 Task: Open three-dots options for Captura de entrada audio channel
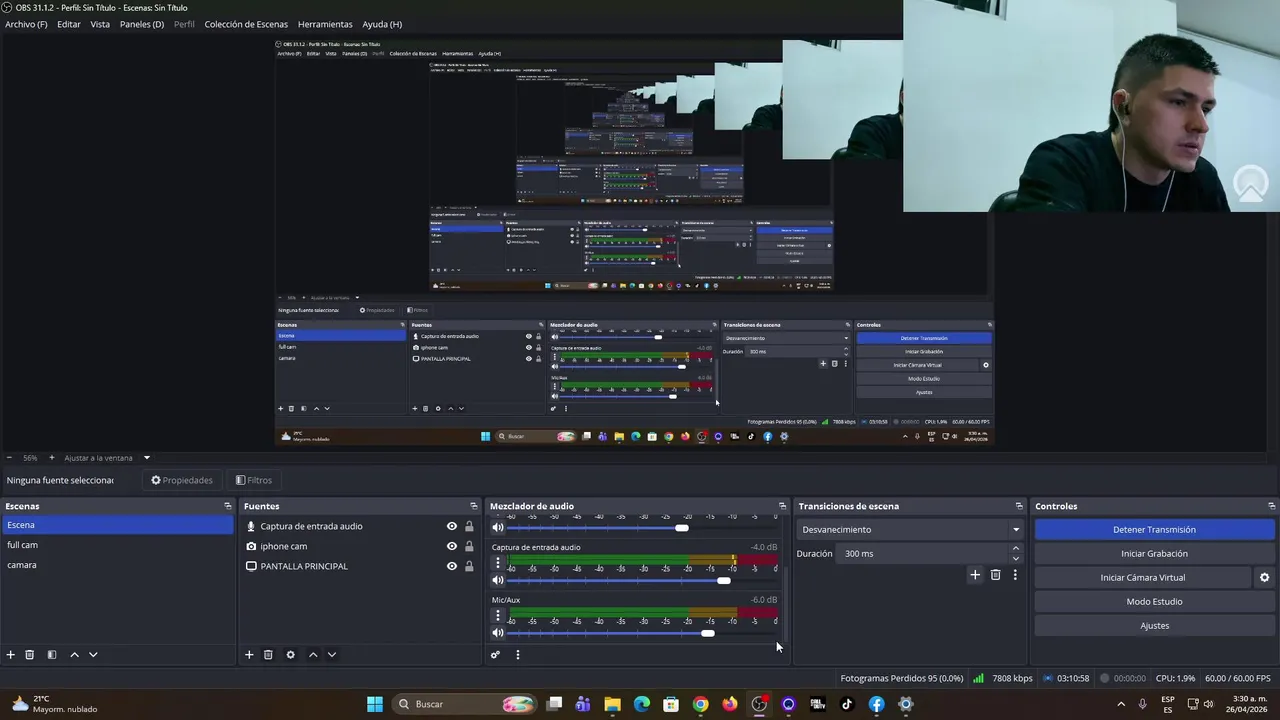[x=498, y=563]
